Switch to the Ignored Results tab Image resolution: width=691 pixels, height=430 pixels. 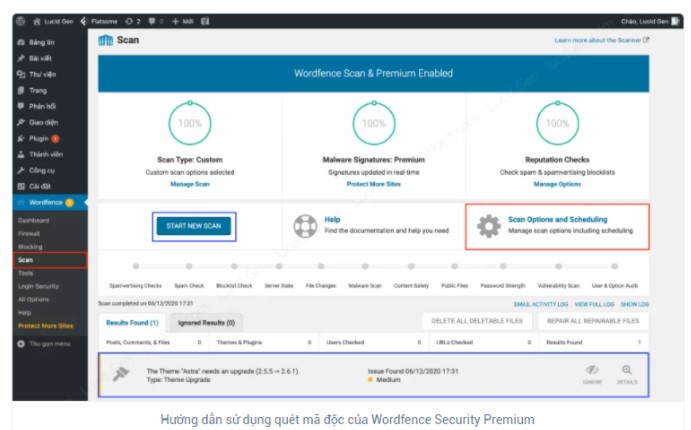point(206,323)
